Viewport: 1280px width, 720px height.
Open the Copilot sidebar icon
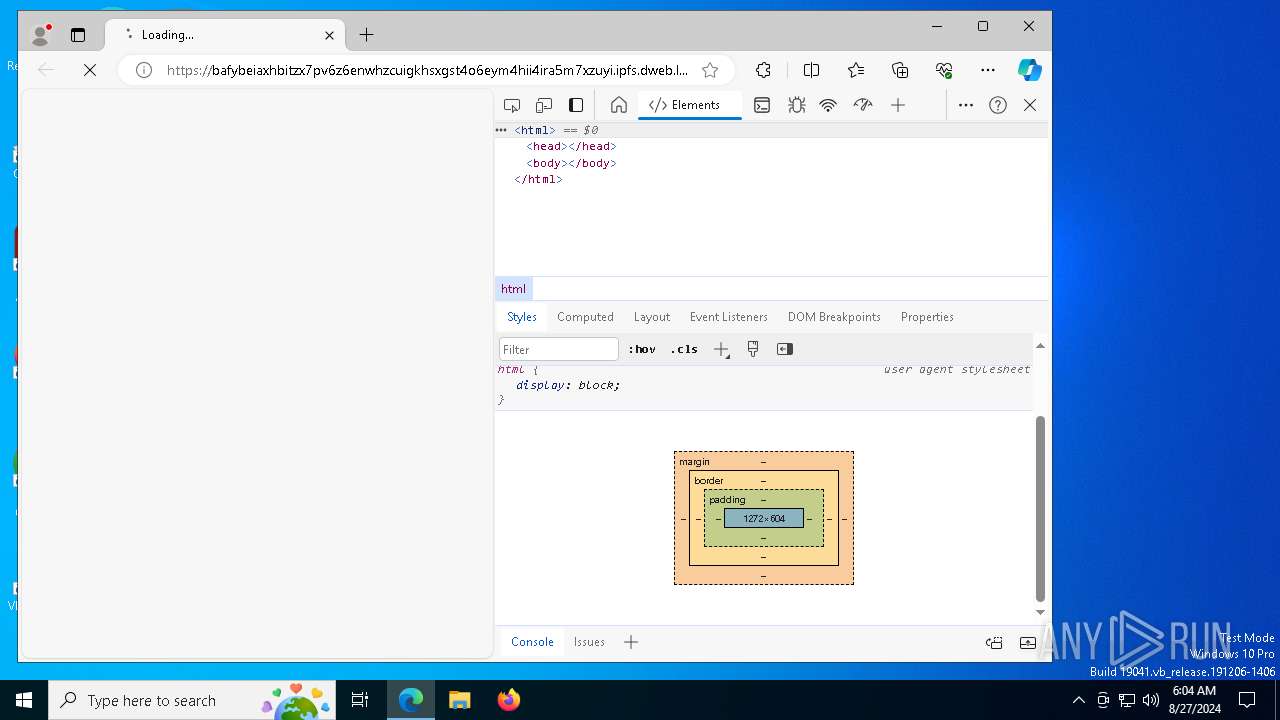1030,70
